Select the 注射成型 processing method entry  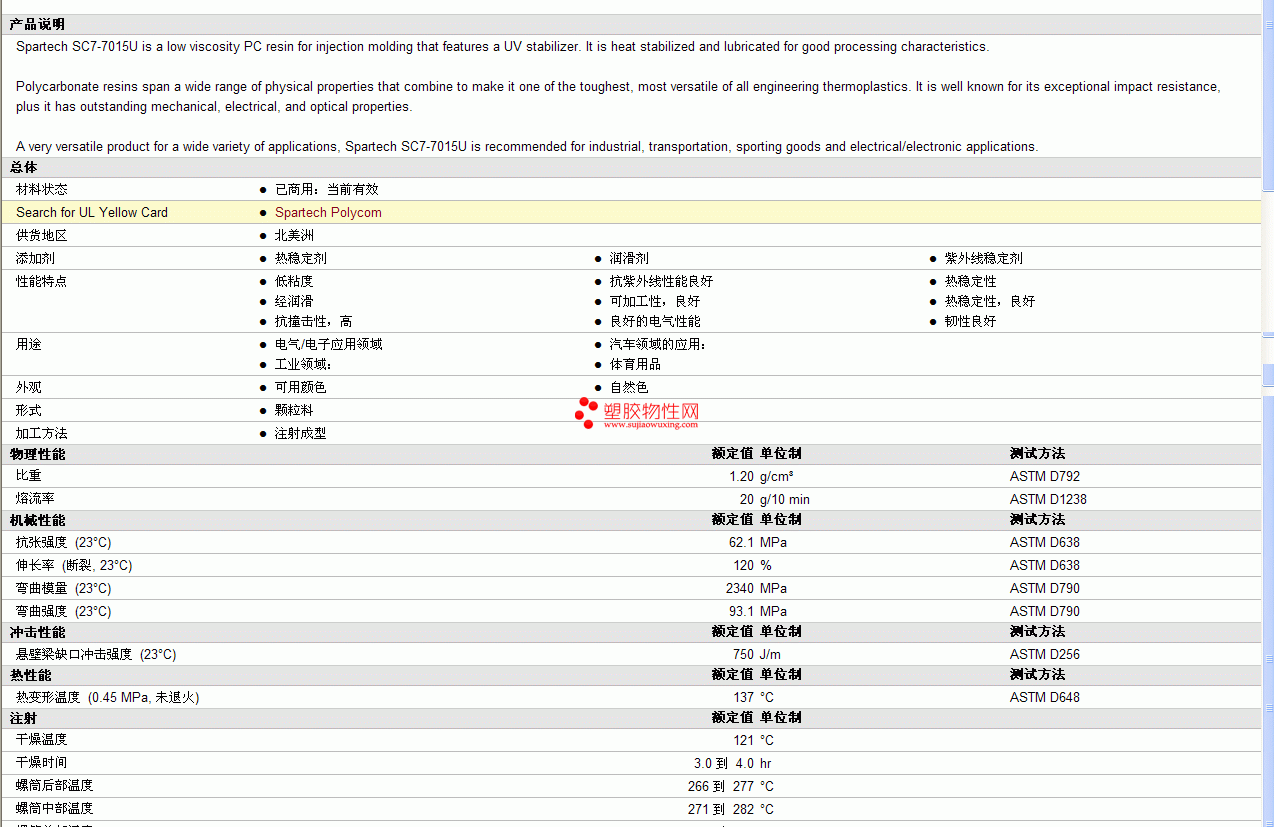click(301, 433)
